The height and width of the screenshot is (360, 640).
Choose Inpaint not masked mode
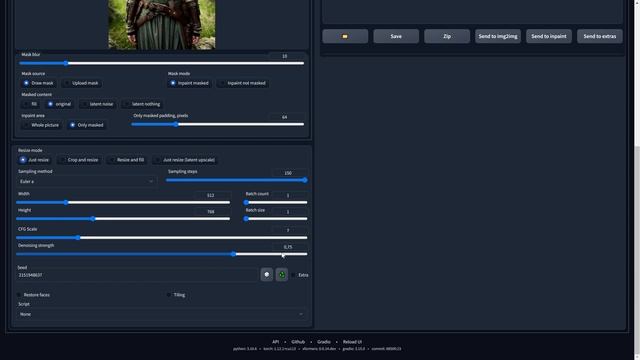pyautogui.click(x=242, y=83)
